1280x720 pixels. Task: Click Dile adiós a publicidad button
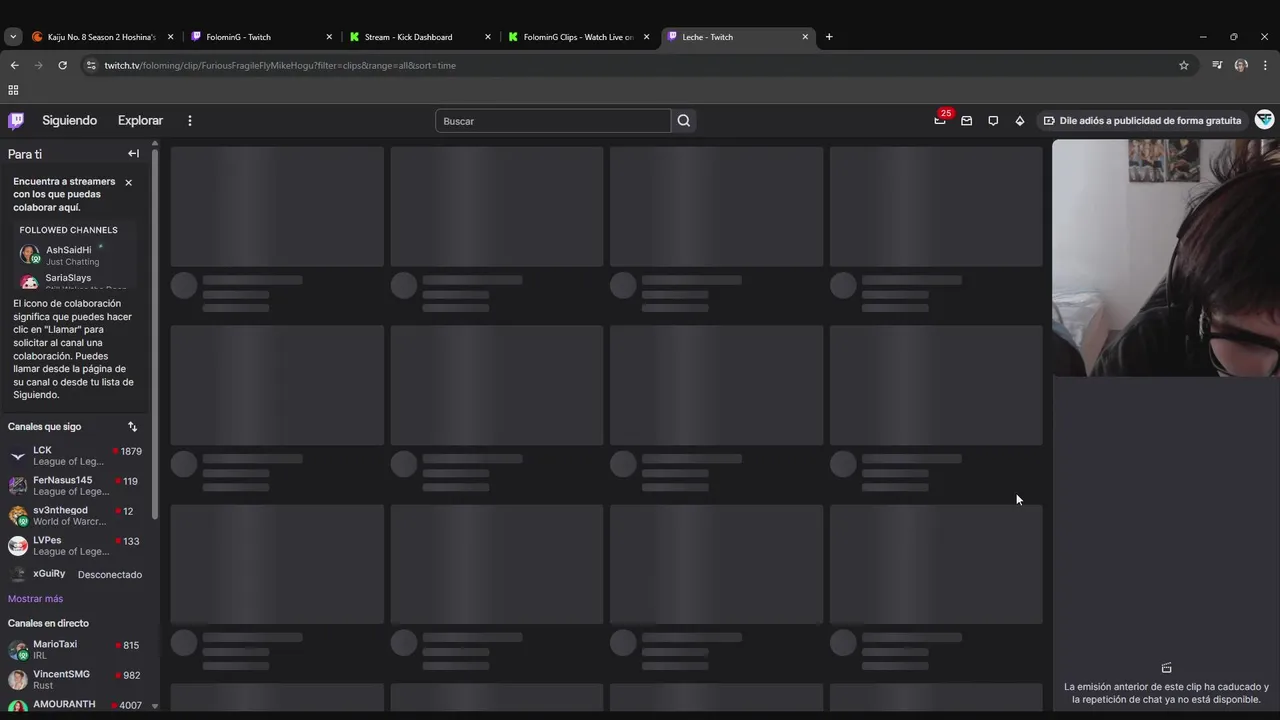tap(1142, 121)
